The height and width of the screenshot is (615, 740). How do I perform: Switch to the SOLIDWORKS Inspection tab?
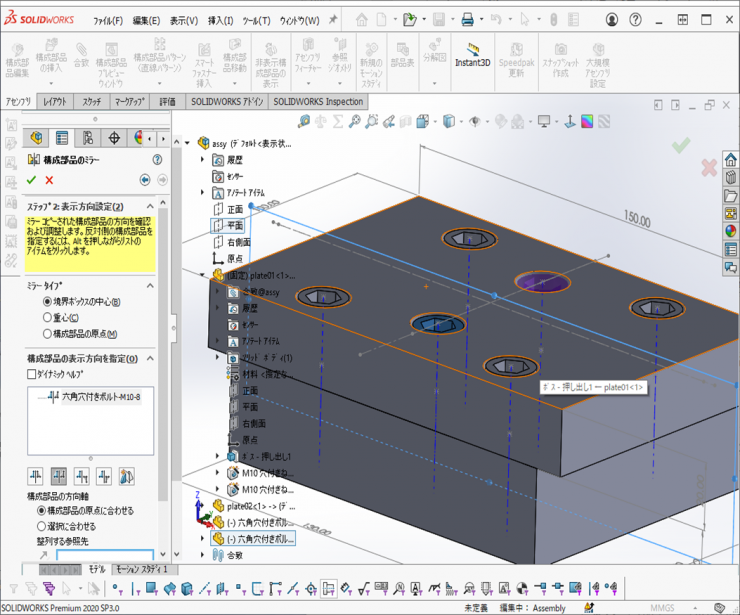click(318, 102)
